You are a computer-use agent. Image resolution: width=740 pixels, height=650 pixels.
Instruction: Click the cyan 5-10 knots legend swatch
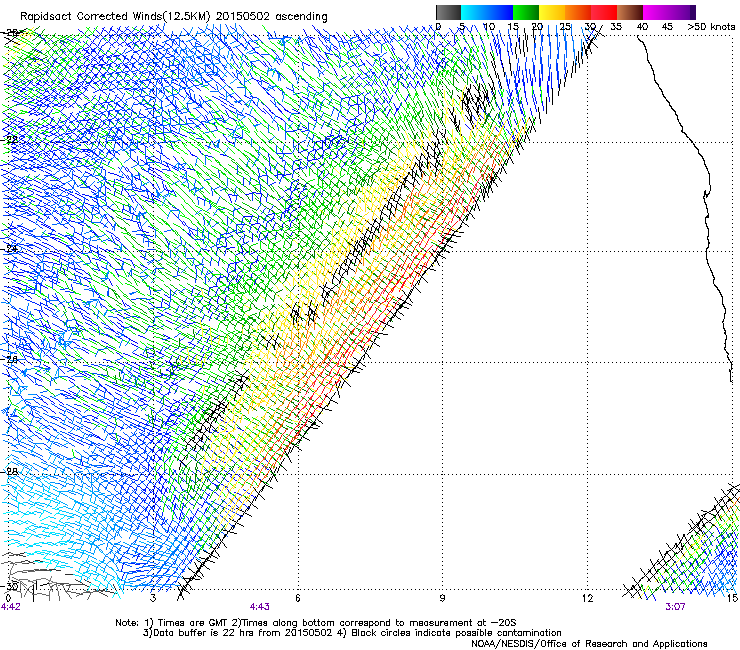474,12
